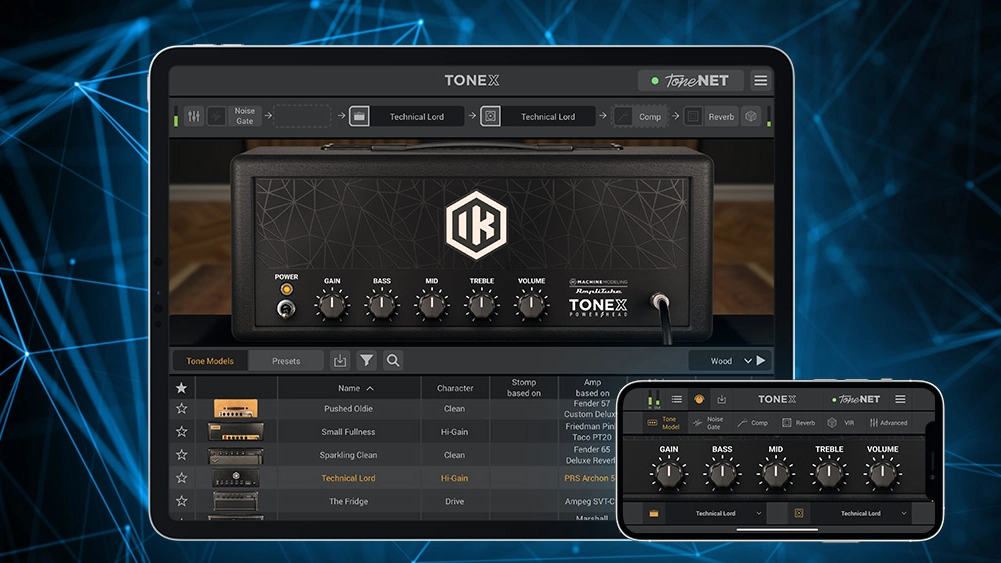This screenshot has height=563, width=1001.
Task: Select the phone Reverb tab
Action: tap(799, 423)
